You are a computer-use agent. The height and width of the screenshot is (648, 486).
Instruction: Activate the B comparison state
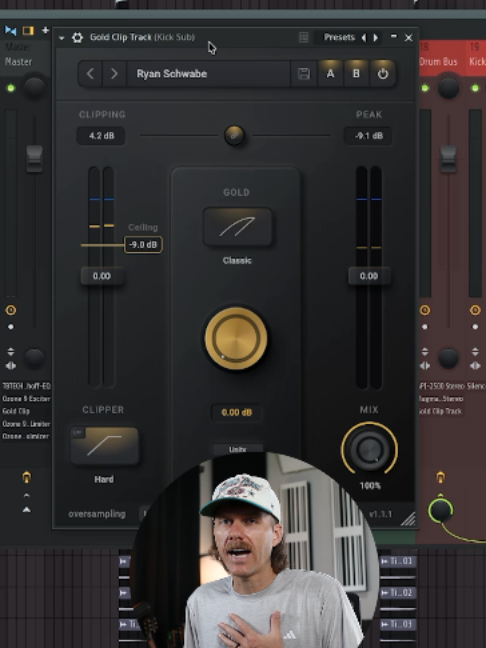356,74
